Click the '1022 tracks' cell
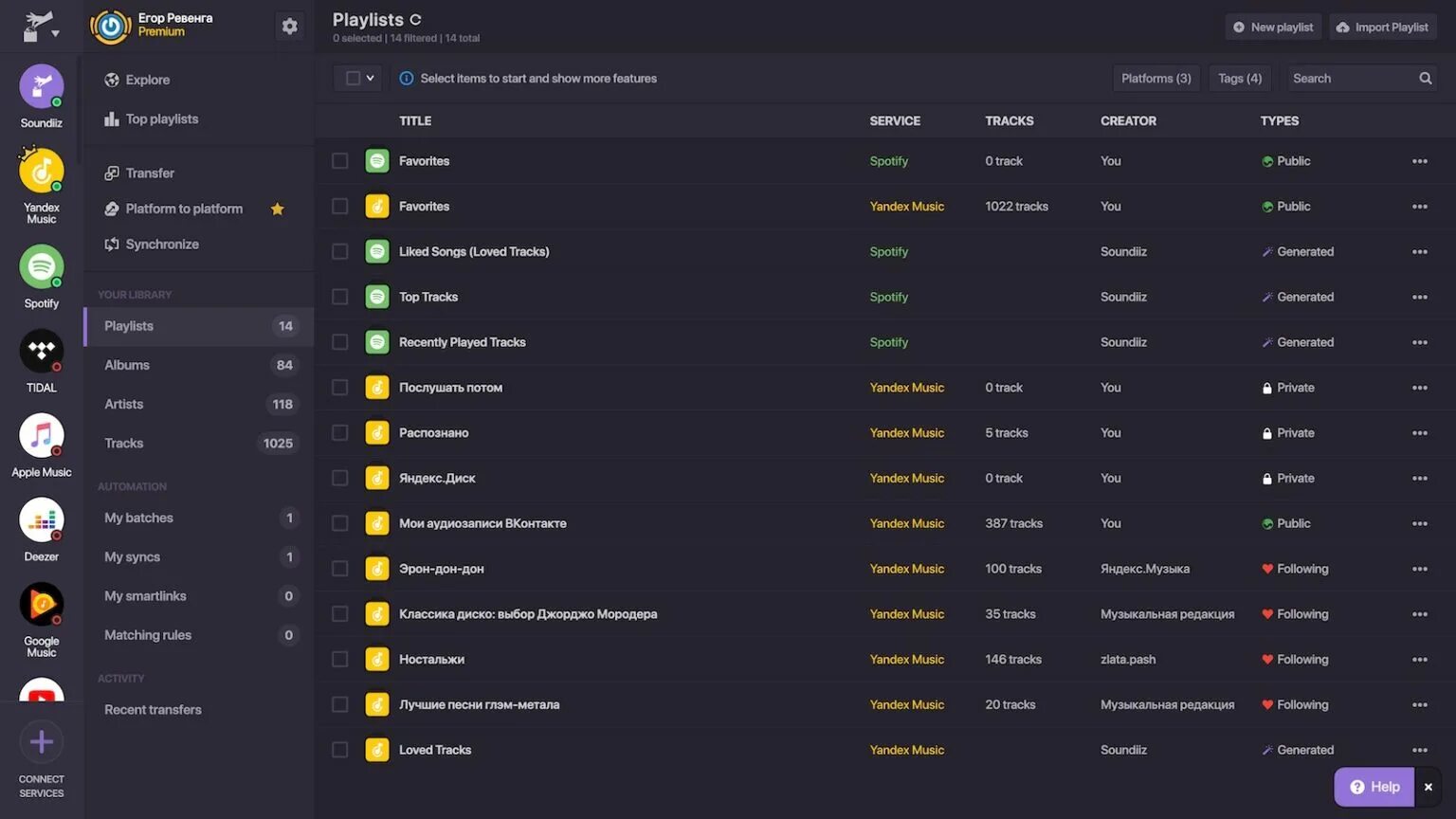The height and width of the screenshot is (819, 1456). (1016, 207)
